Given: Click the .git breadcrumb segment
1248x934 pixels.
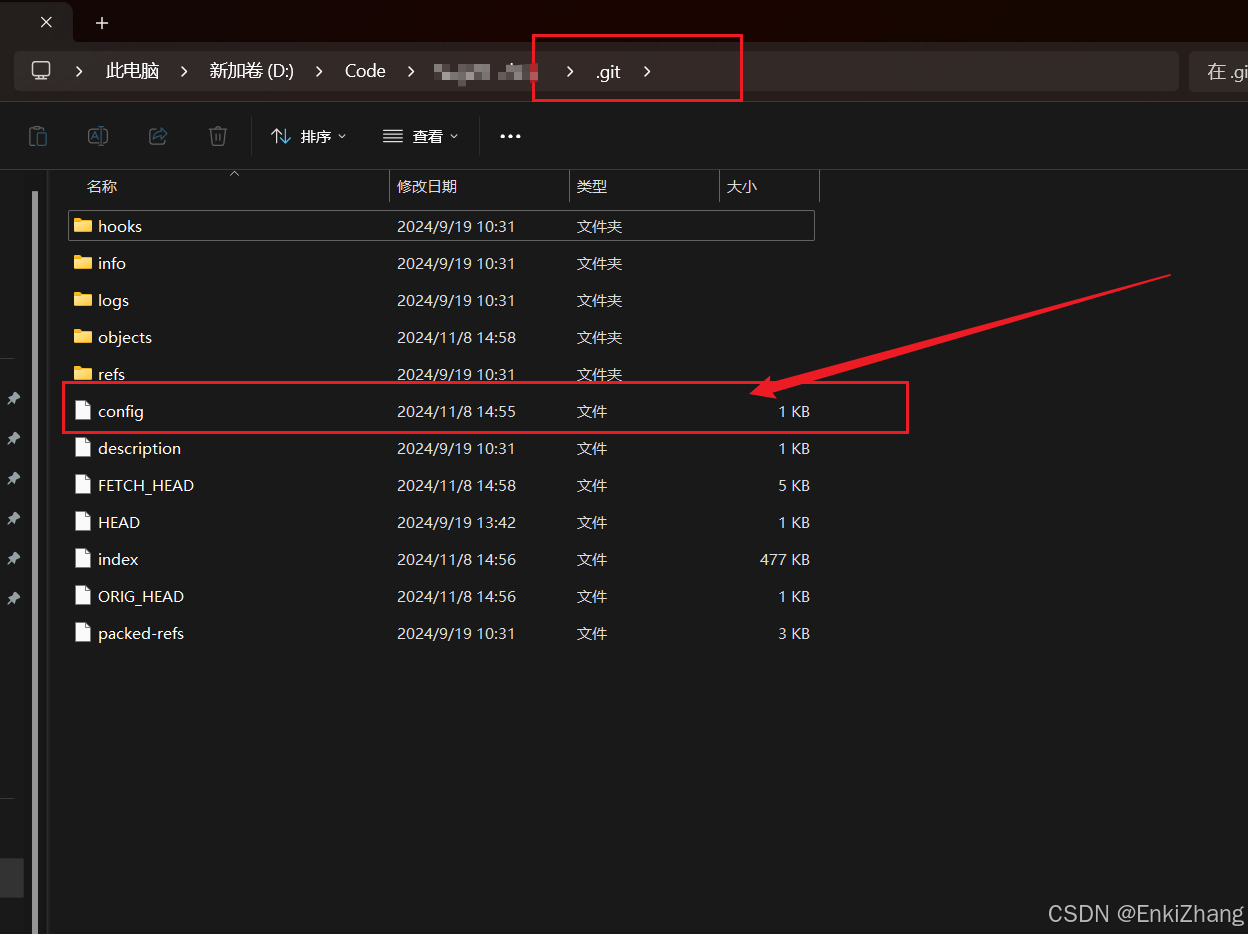Looking at the screenshot, I should tap(608, 71).
